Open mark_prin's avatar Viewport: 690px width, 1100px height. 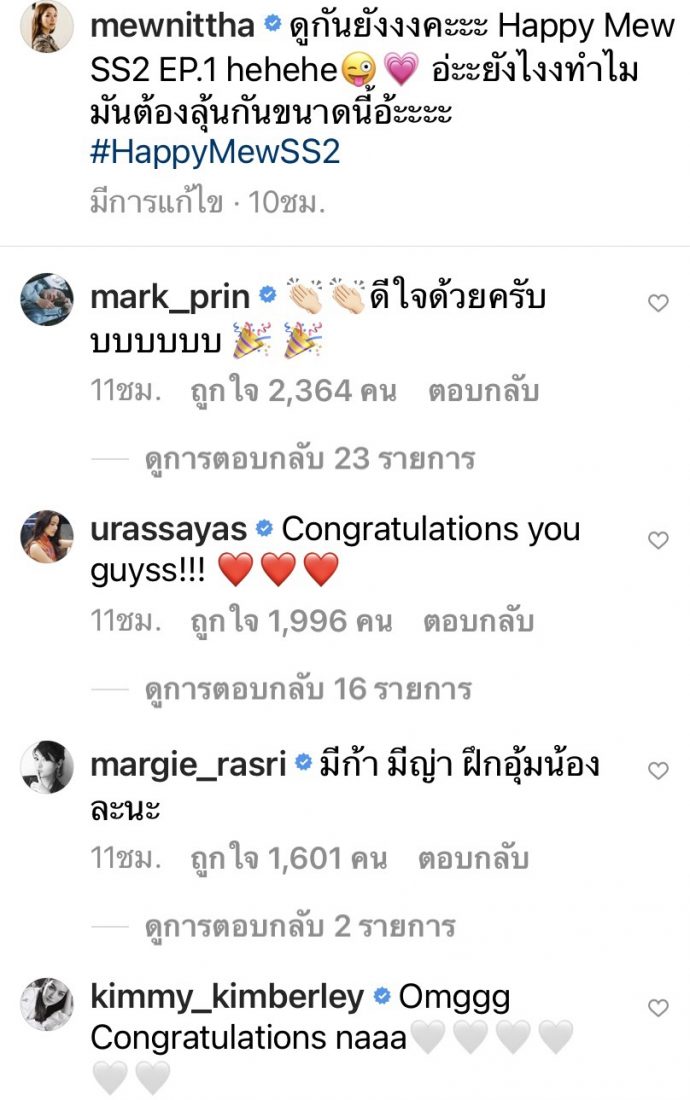coord(46,300)
